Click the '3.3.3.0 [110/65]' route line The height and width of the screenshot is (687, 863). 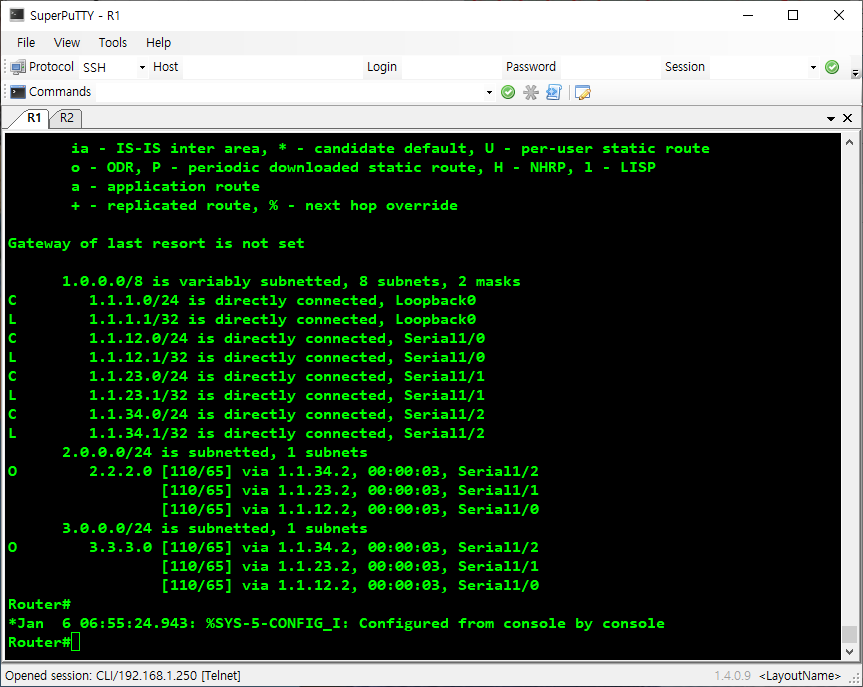click(274, 547)
